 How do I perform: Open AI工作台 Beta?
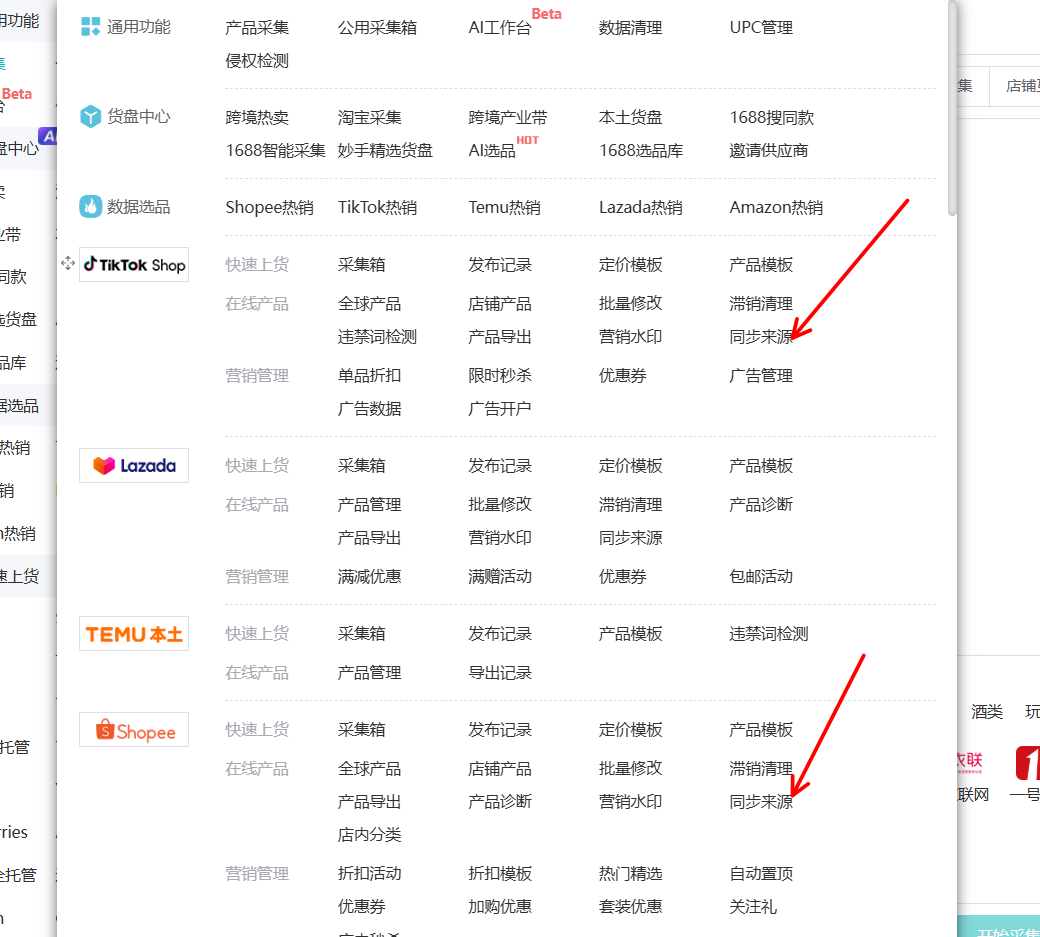(500, 28)
